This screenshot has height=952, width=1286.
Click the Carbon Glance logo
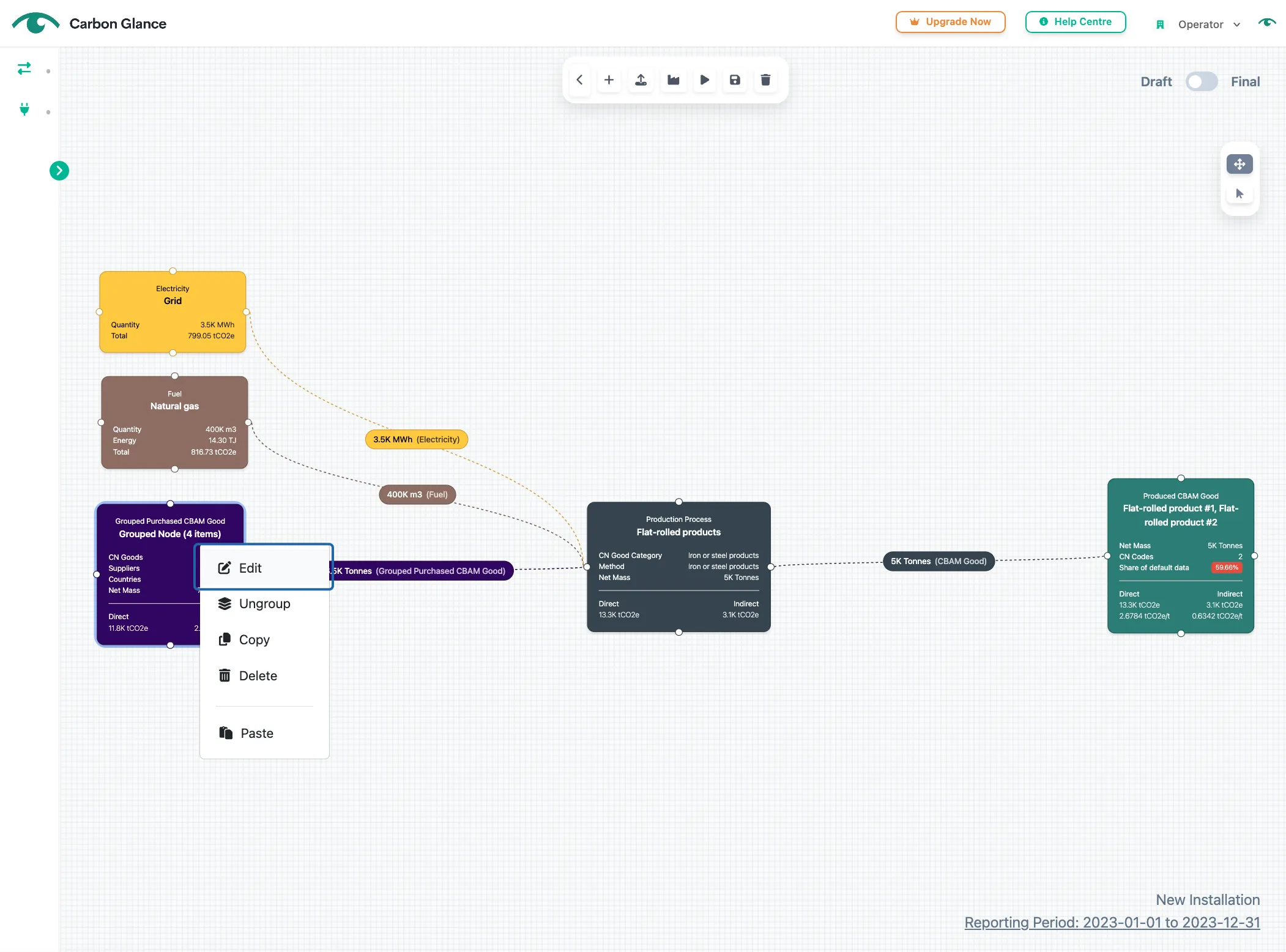click(x=89, y=23)
